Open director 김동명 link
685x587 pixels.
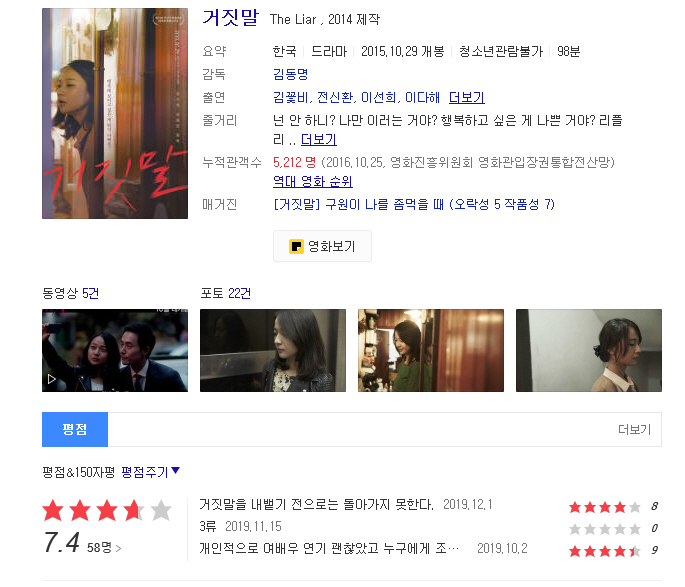click(291, 74)
